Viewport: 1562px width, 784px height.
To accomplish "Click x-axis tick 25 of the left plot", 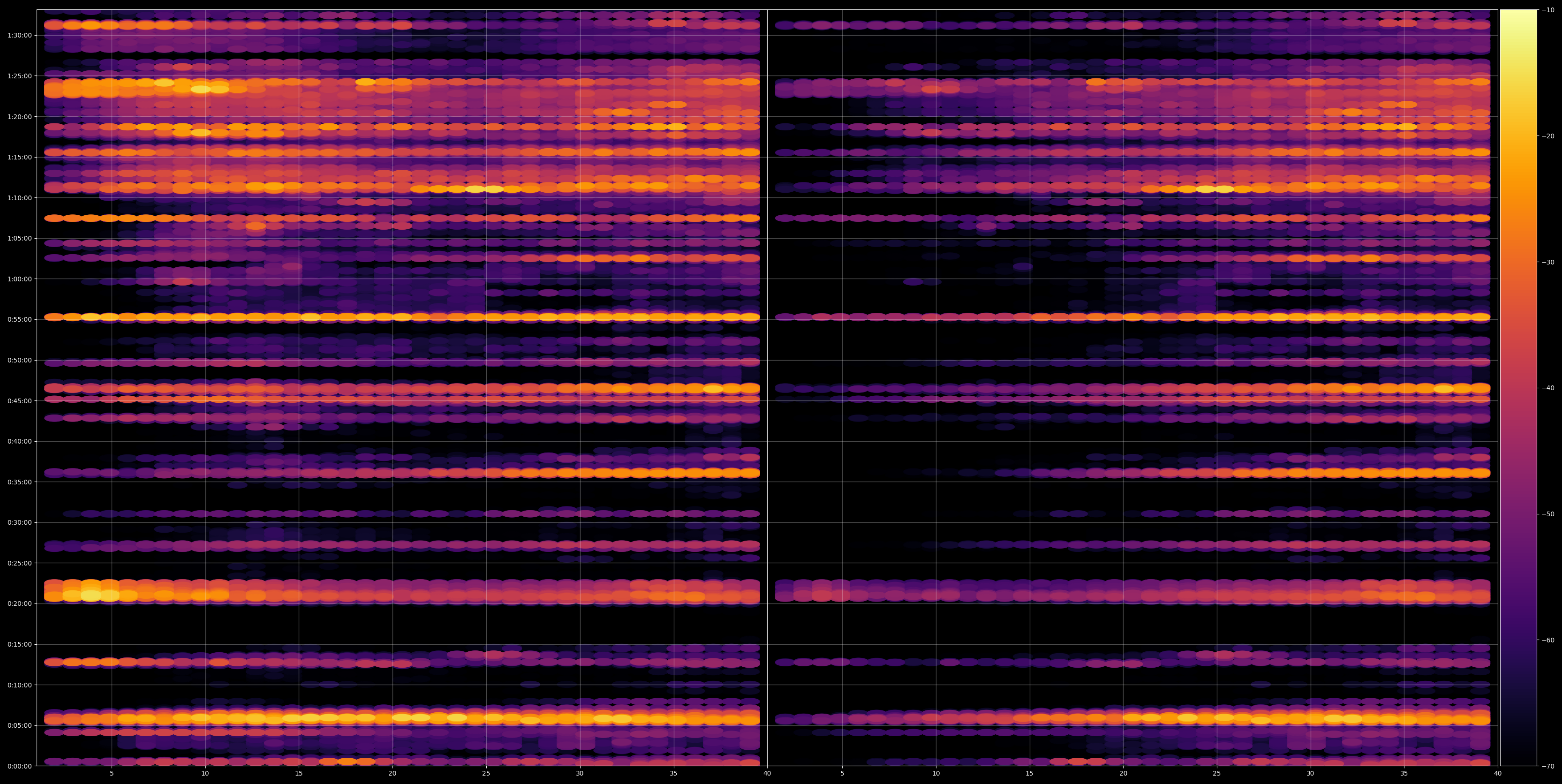I will coord(486,774).
